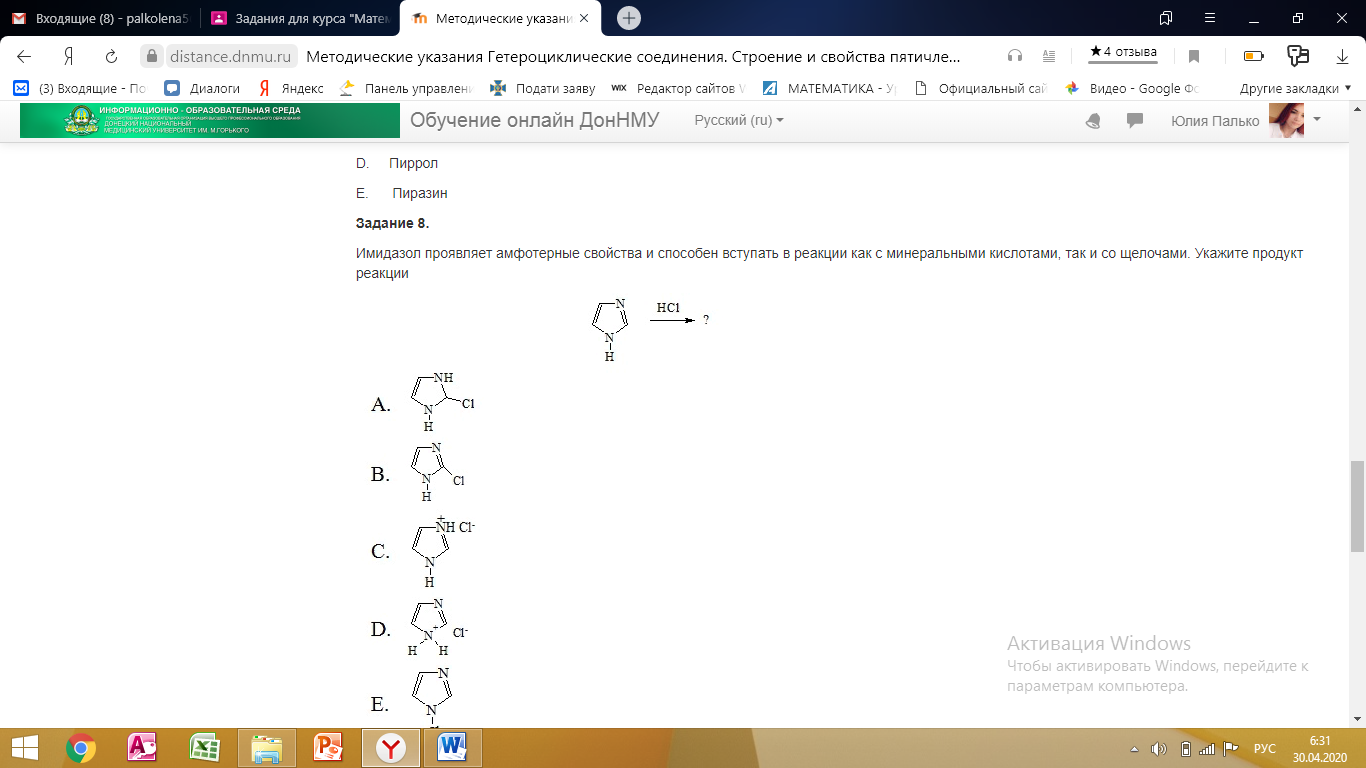Select the 'Методические указания' active tab
This screenshot has height=768, width=1366.
tap(500, 18)
